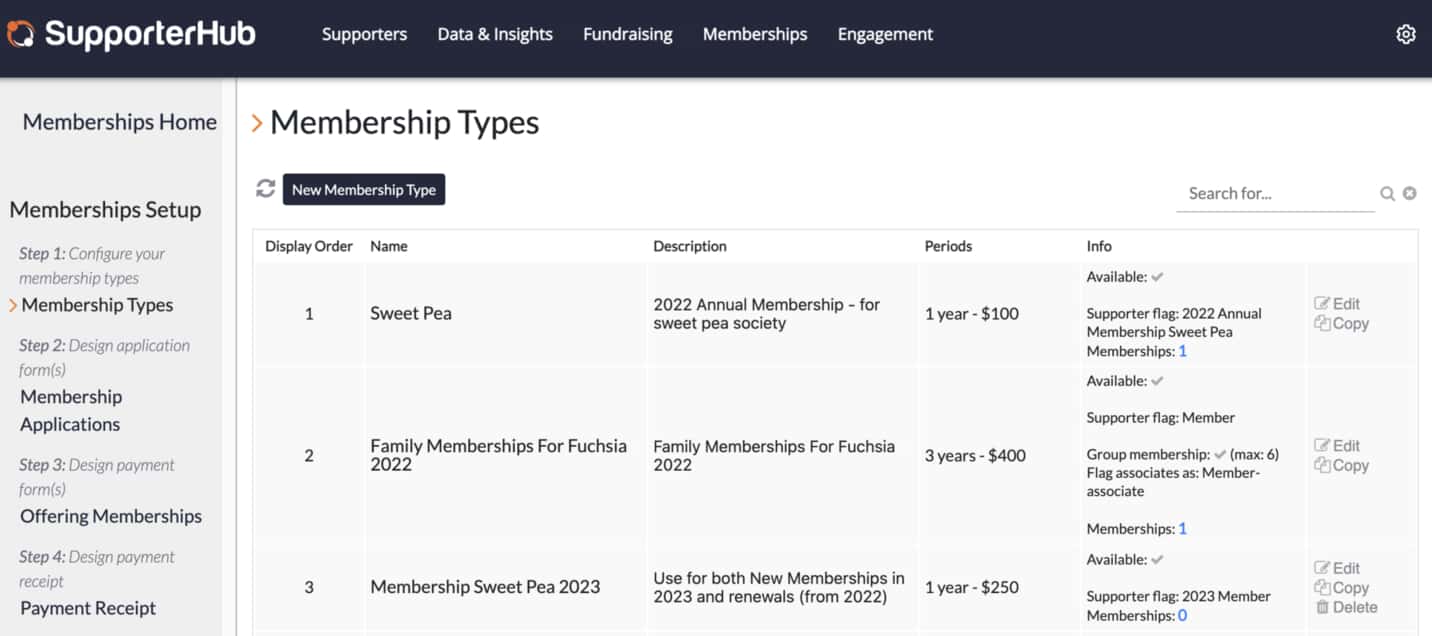Click the SupporterHub logo
The image size is (1432, 636).
131,35
